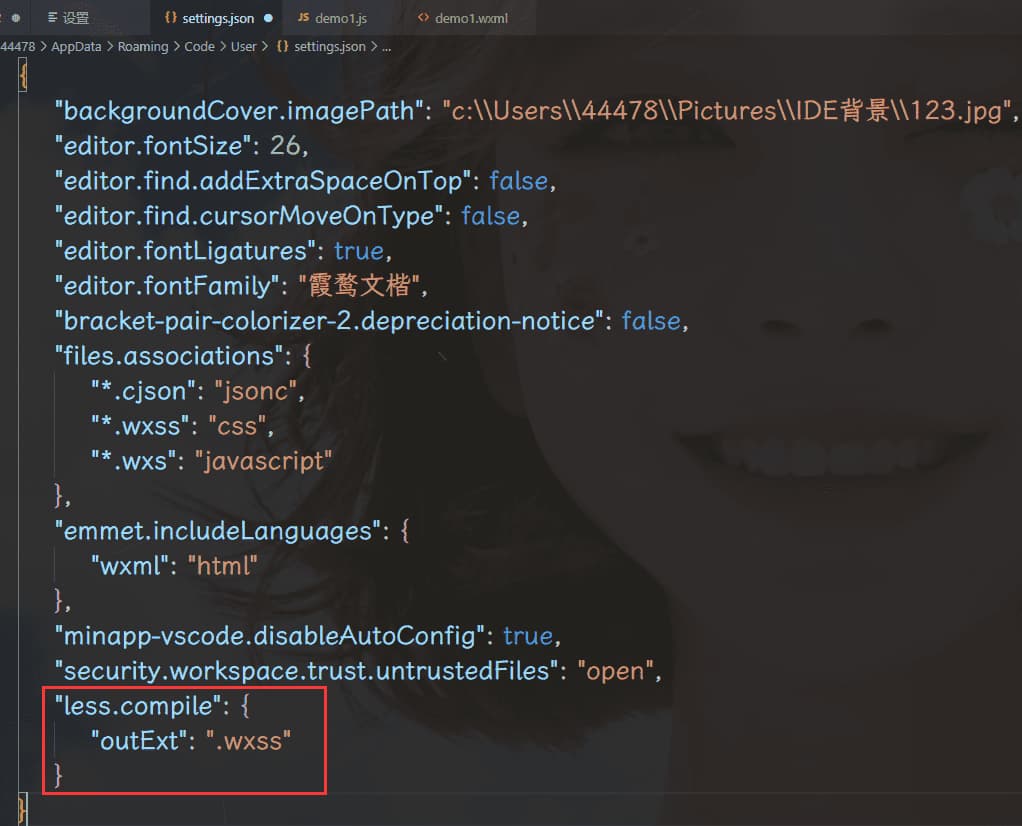The image size is (1022, 826).
Task: Expand the breadcrumb ellipsis after settings.json
Action: [x=386, y=46]
